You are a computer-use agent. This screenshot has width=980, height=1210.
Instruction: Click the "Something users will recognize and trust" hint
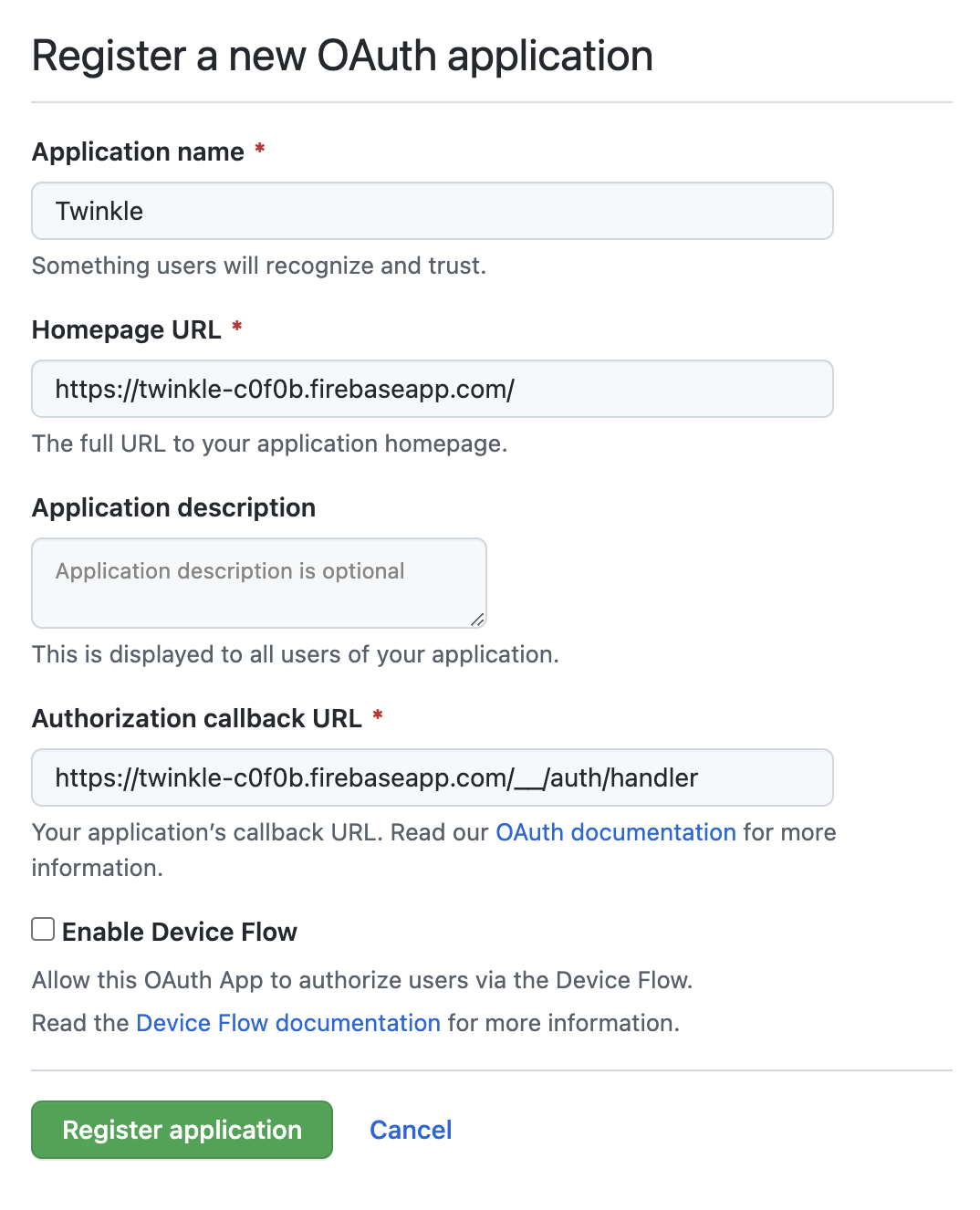point(258,266)
